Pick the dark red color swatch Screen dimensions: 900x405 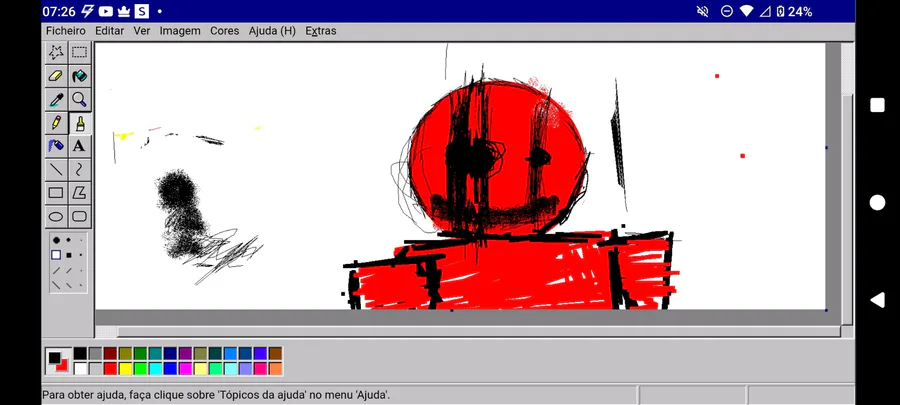[x=110, y=353]
